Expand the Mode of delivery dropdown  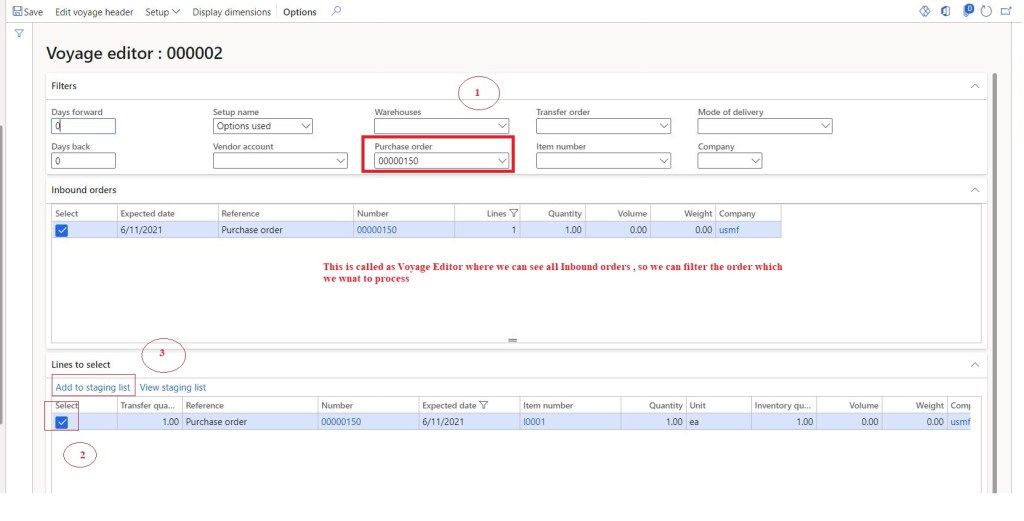[x=824, y=127]
